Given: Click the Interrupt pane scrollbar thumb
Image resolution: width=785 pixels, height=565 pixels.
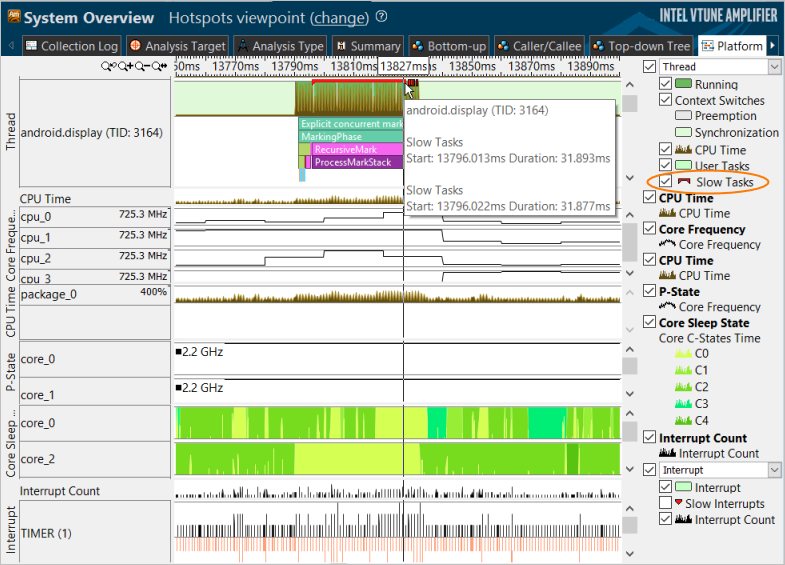Looking at the screenshot, I should 630,525.
